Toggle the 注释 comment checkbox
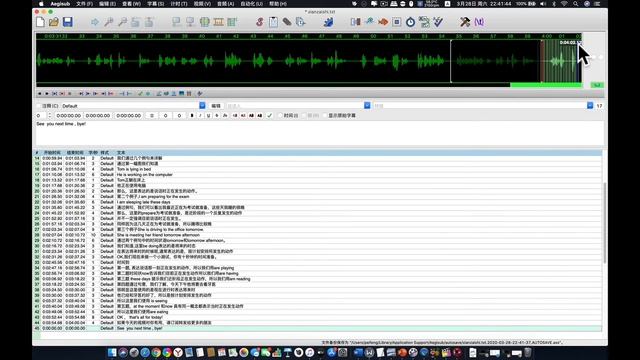640x360 pixels. coord(39,106)
